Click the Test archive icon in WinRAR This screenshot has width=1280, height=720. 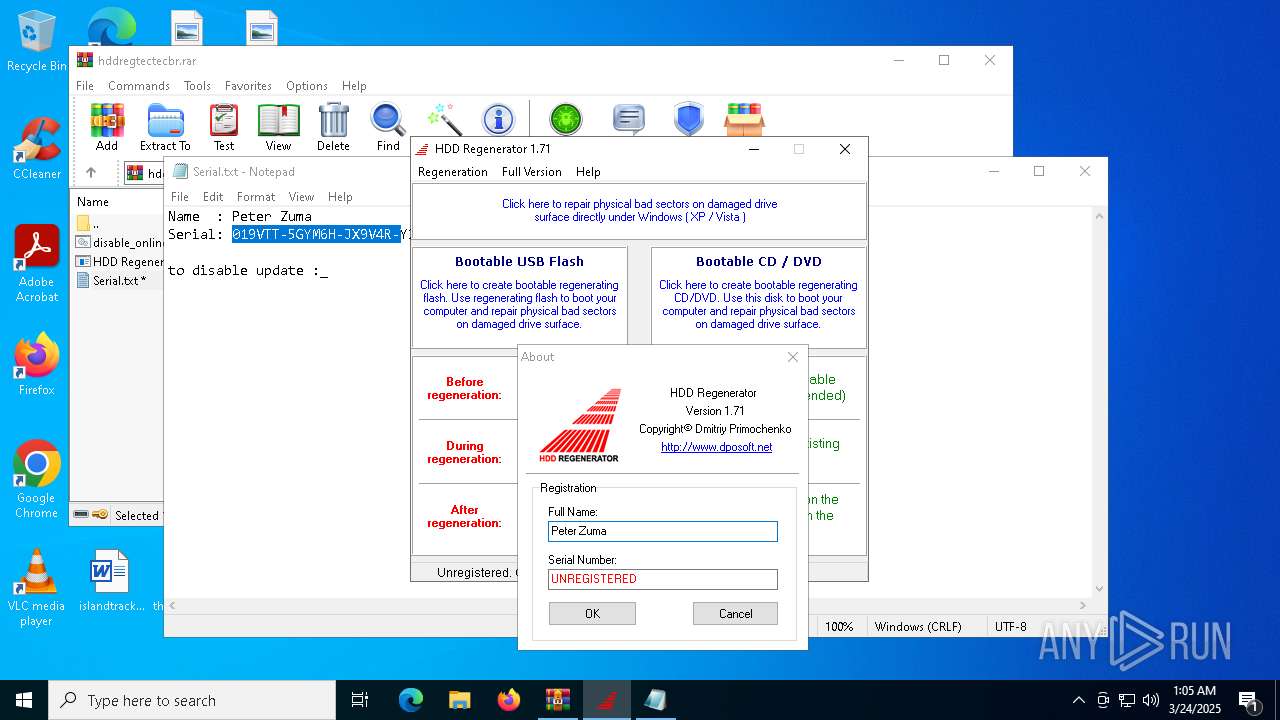[x=224, y=127]
